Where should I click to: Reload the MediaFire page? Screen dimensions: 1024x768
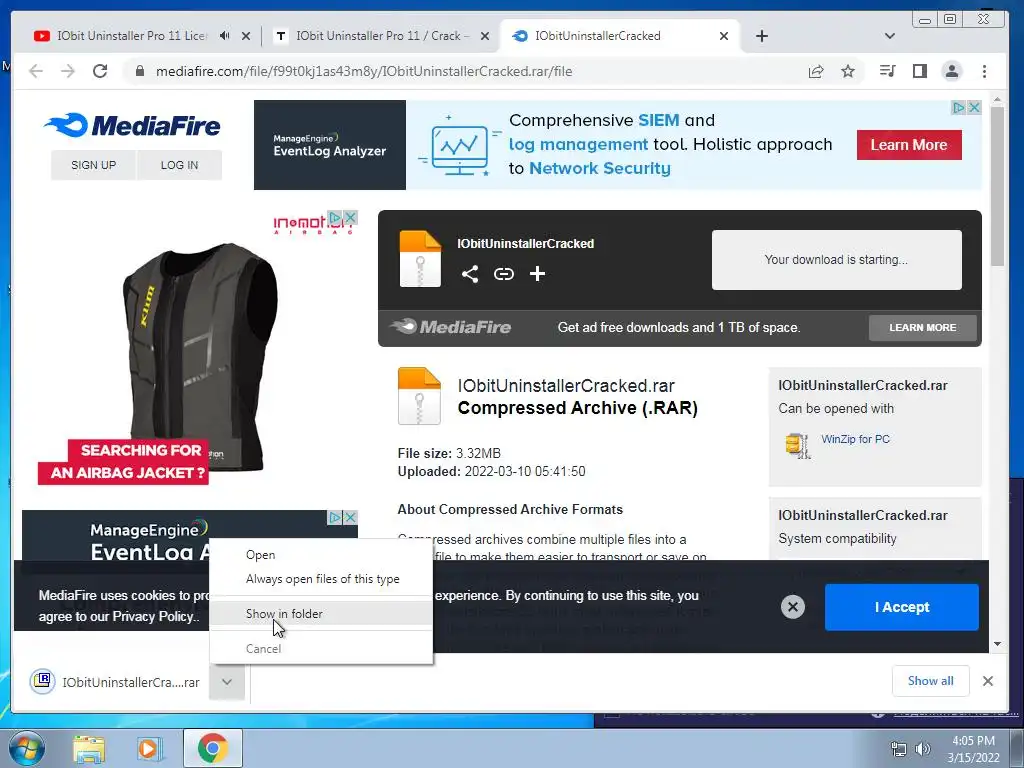pyautogui.click(x=100, y=71)
